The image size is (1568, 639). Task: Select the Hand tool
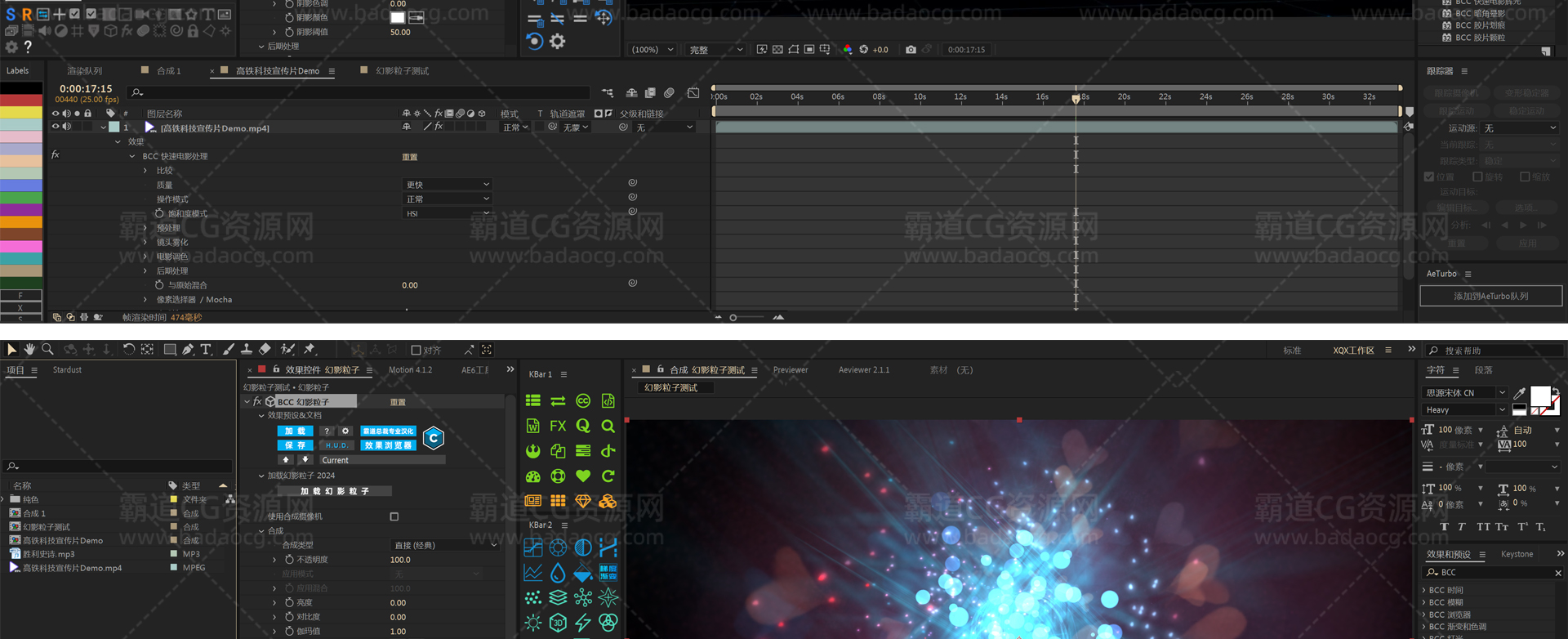(29, 350)
